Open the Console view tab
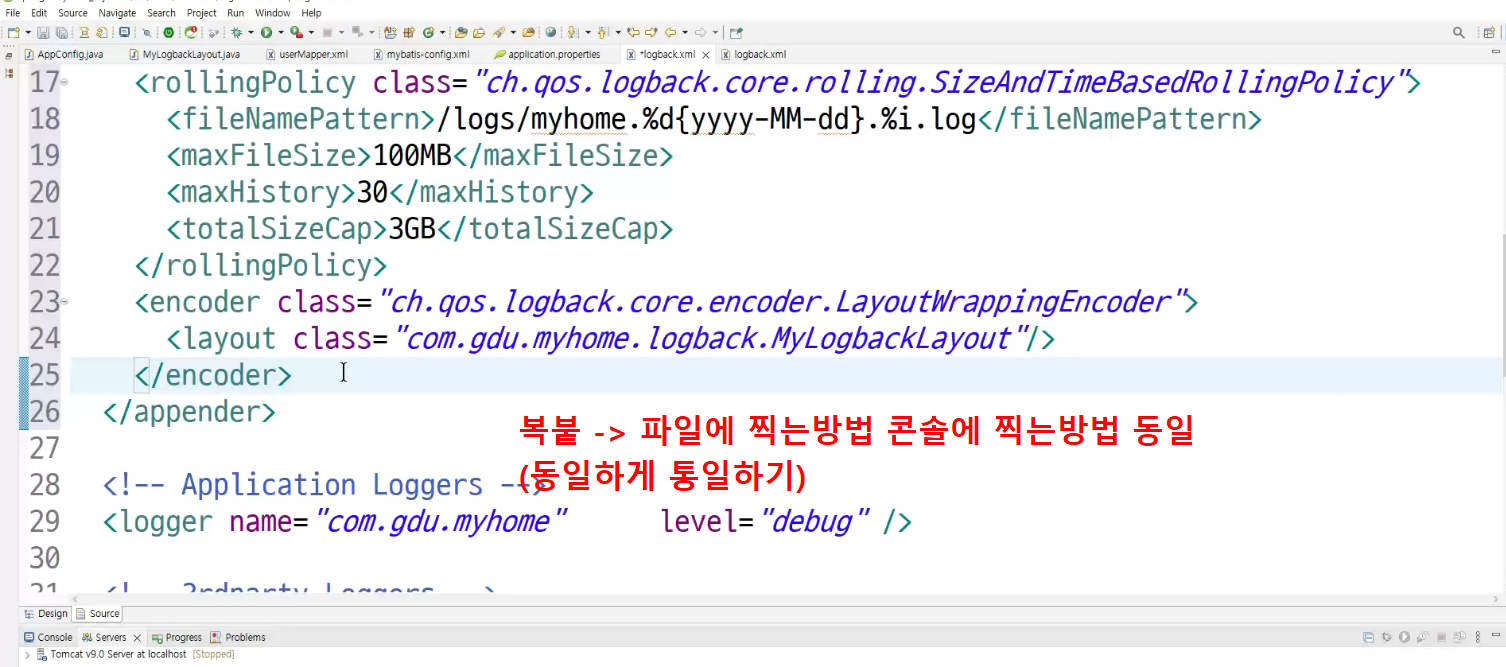Viewport: 1506px width, 667px height. pos(48,637)
